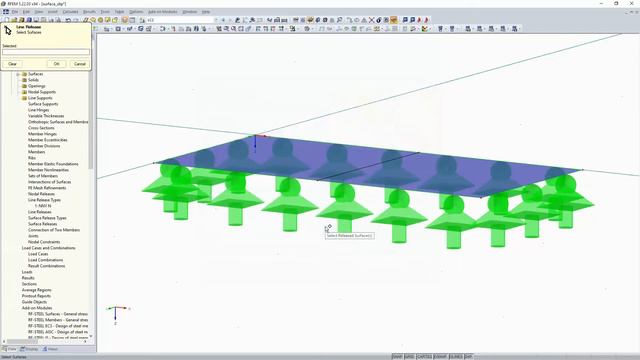
Task: Open the Window menu
Action: point(189,12)
